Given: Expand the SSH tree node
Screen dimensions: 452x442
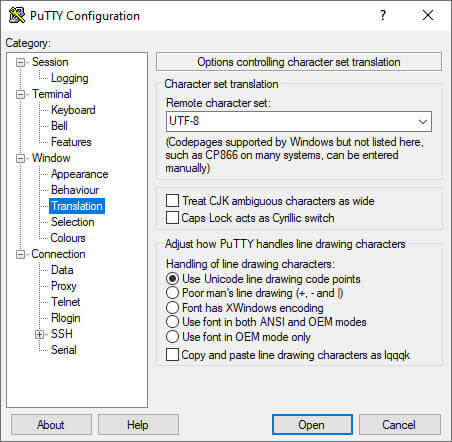Looking at the screenshot, I should (x=40, y=334).
